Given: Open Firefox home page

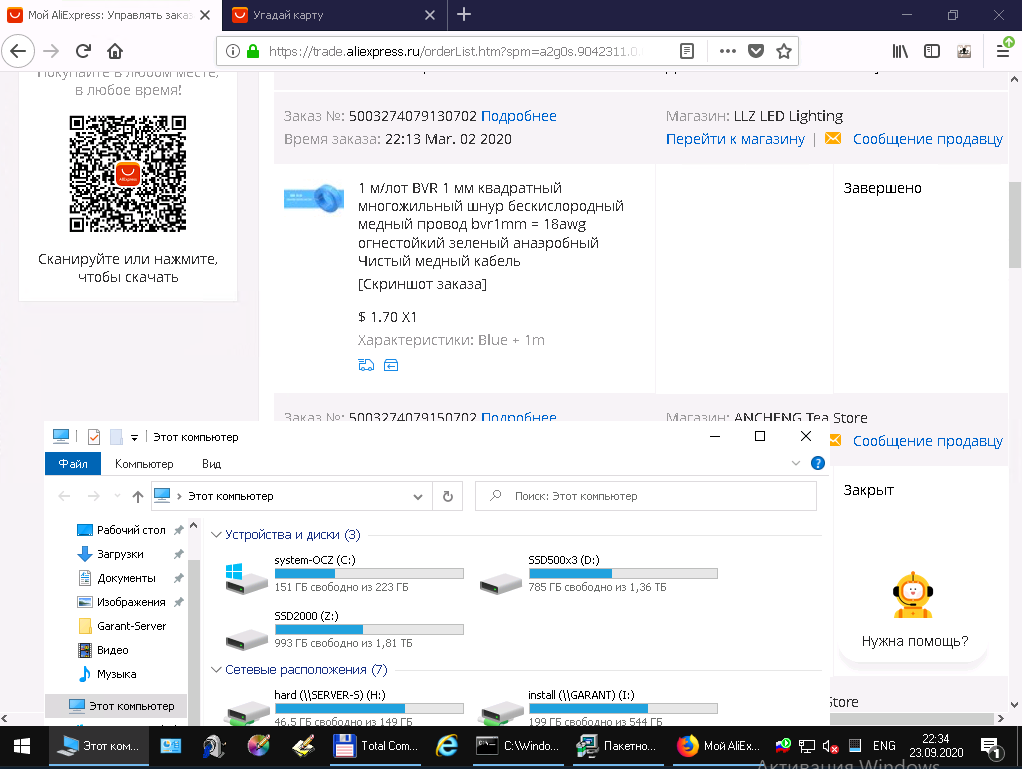Looking at the screenshot, I should coord(115,51).
